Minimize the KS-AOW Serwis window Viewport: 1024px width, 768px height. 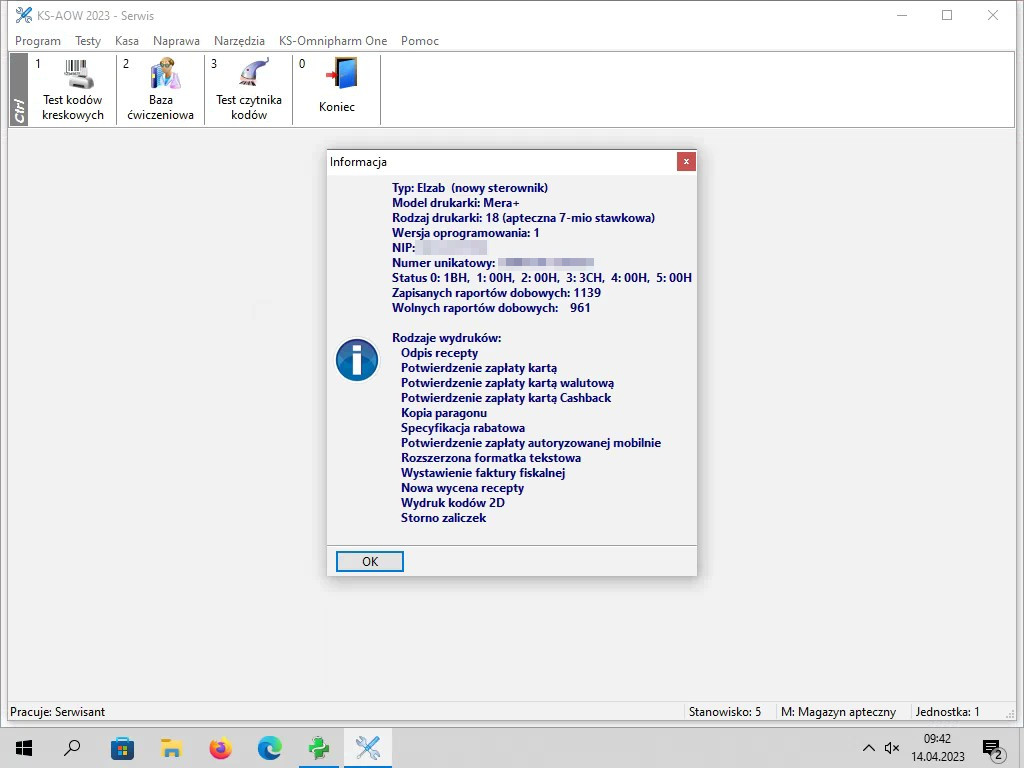coord(902,15)
